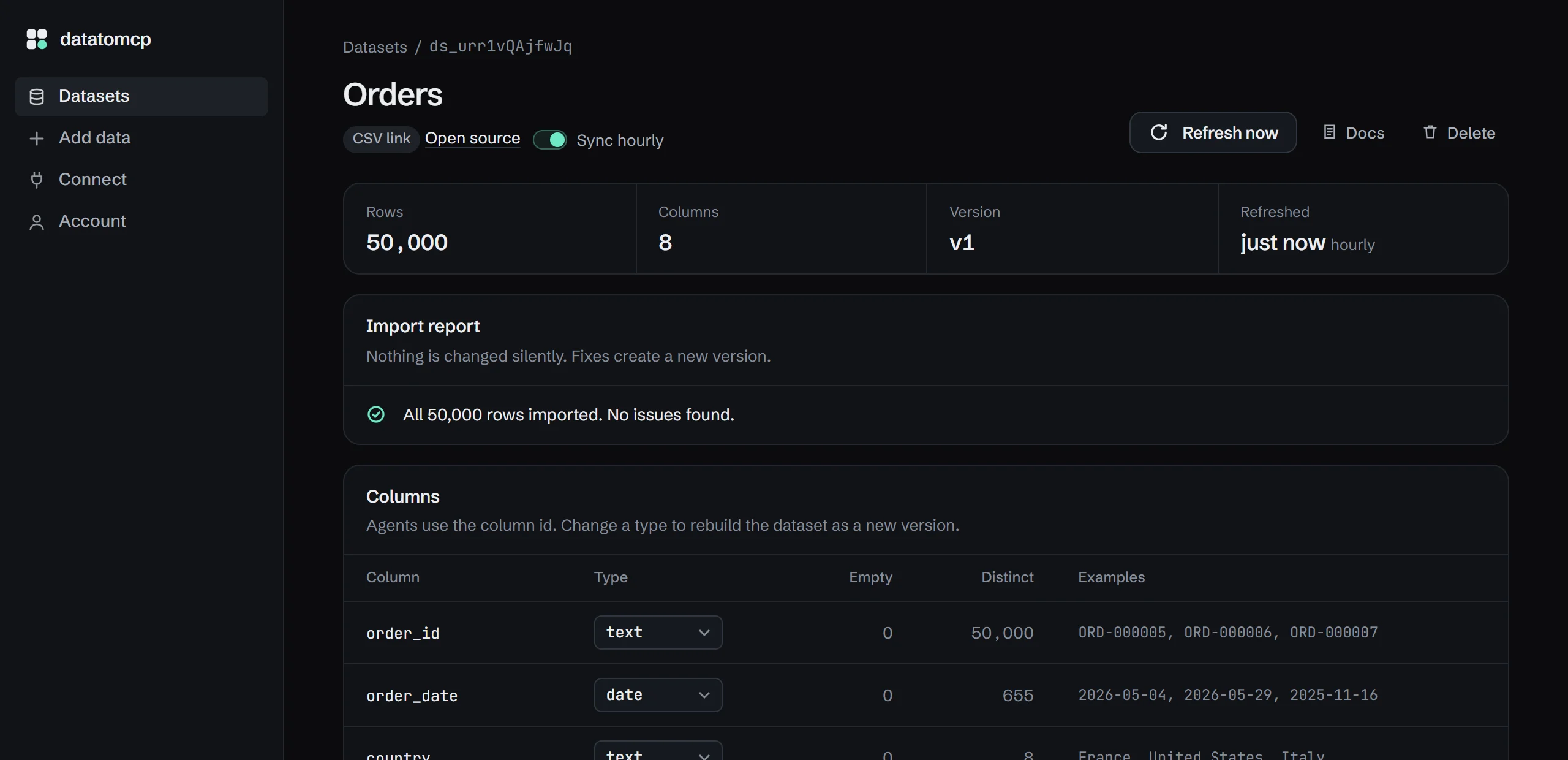Click the datatomcp logo icon
This screenshot has width=1568, height=760.
click(37, 39)
